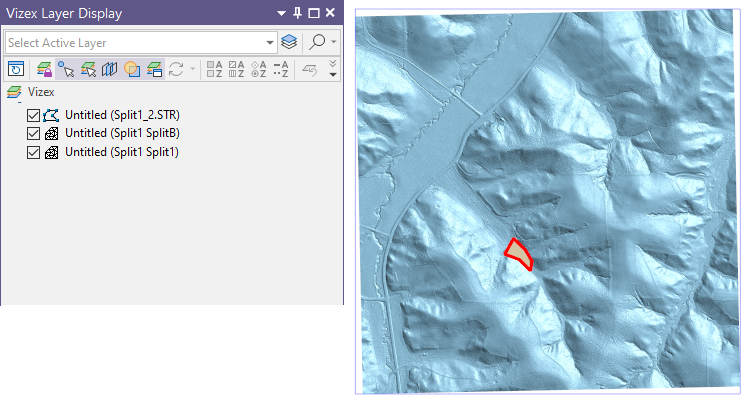Uncheck the Untitled (Split1 SplitB) layer

pyautogui.click(x=33, y=134)
